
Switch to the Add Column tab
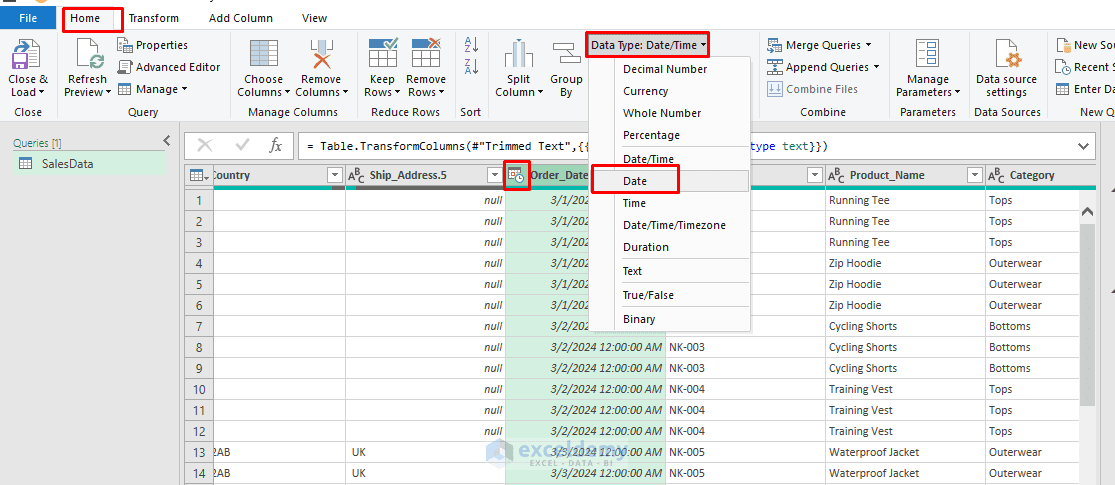[240, 18]
